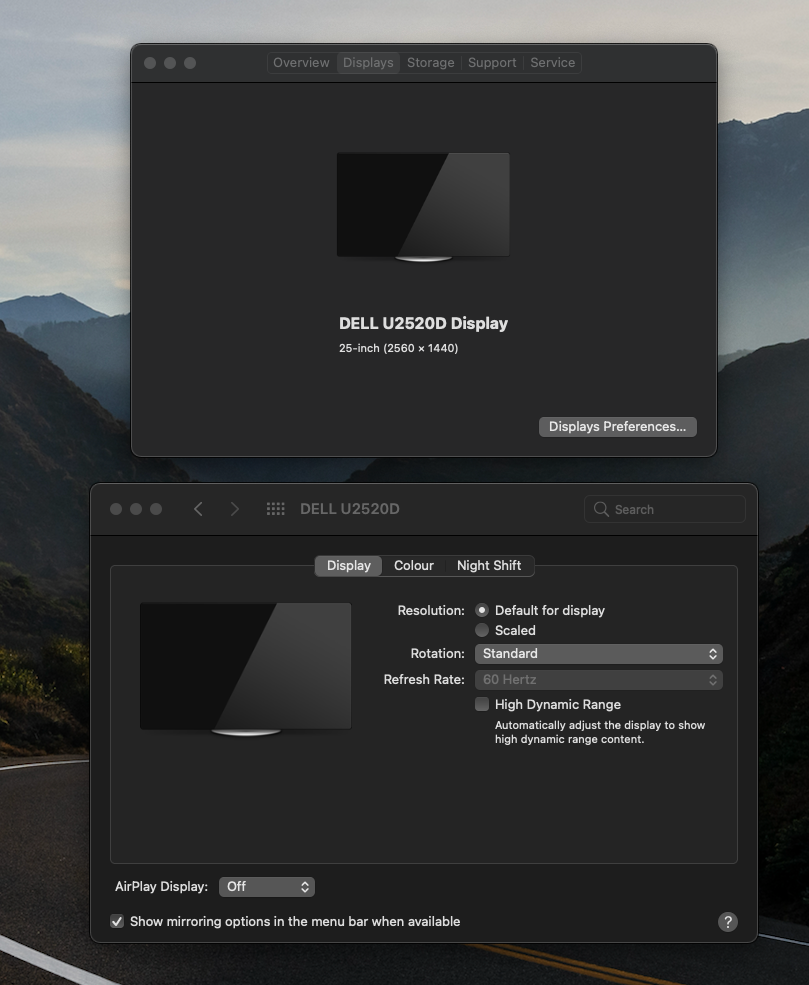Enable the High Dynamic Range checkbox
Screen dimensions: 809x985
[x=482, y=704]
